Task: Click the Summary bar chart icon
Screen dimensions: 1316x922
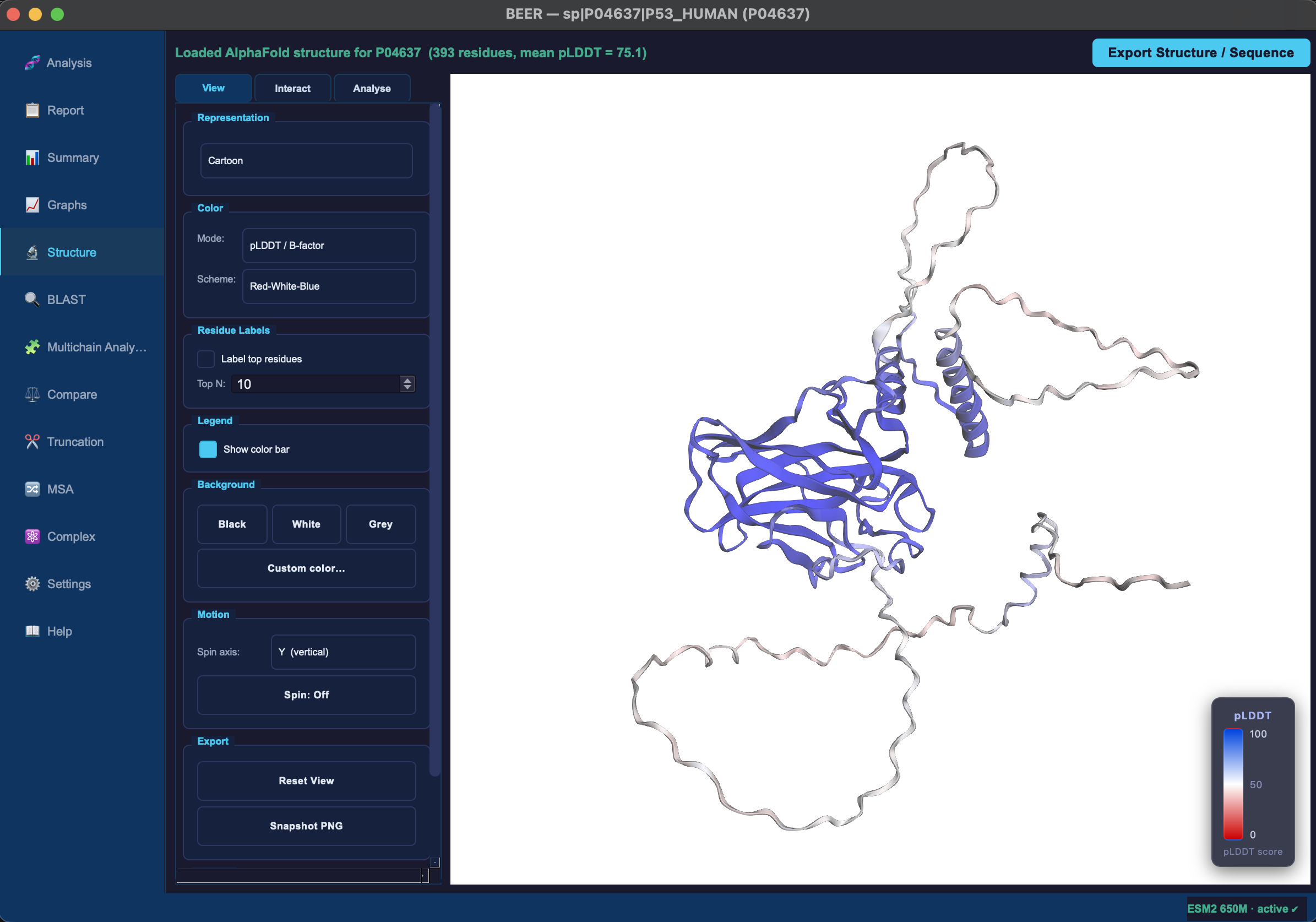Action: tap(32, 158)
